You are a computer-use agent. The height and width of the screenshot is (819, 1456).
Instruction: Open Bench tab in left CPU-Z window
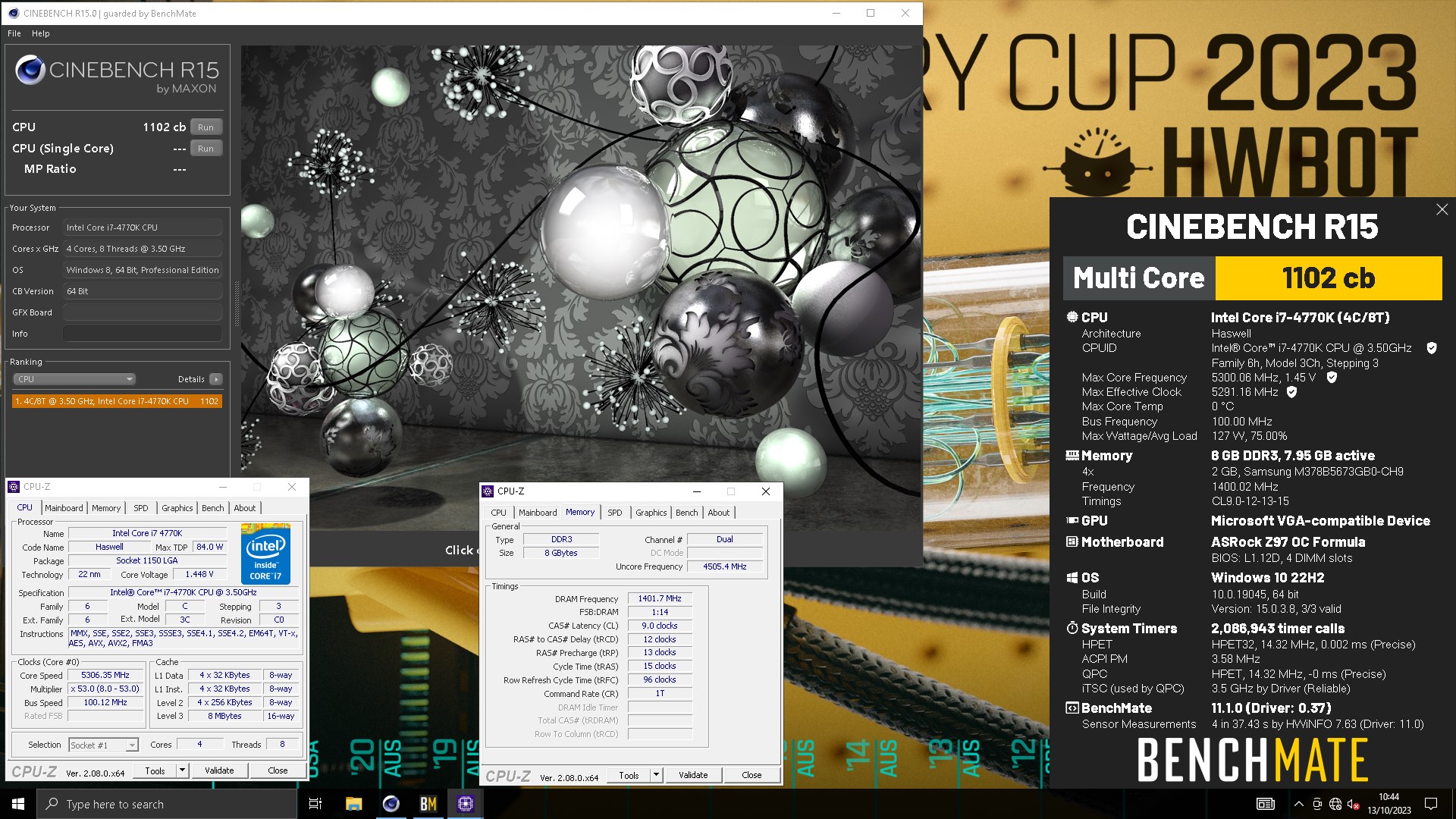(213, 508)
